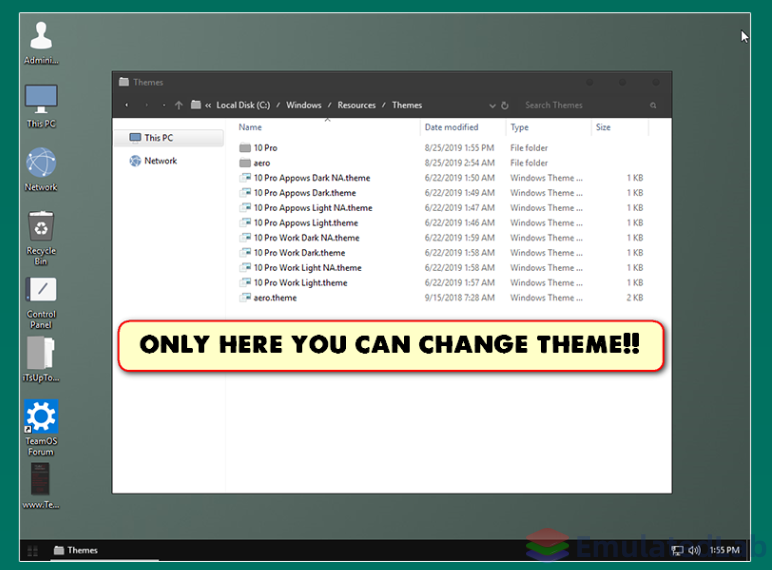772x570 pixels.
Task: Click Resources breadcrumb in address bar
Action: (356, 105)
